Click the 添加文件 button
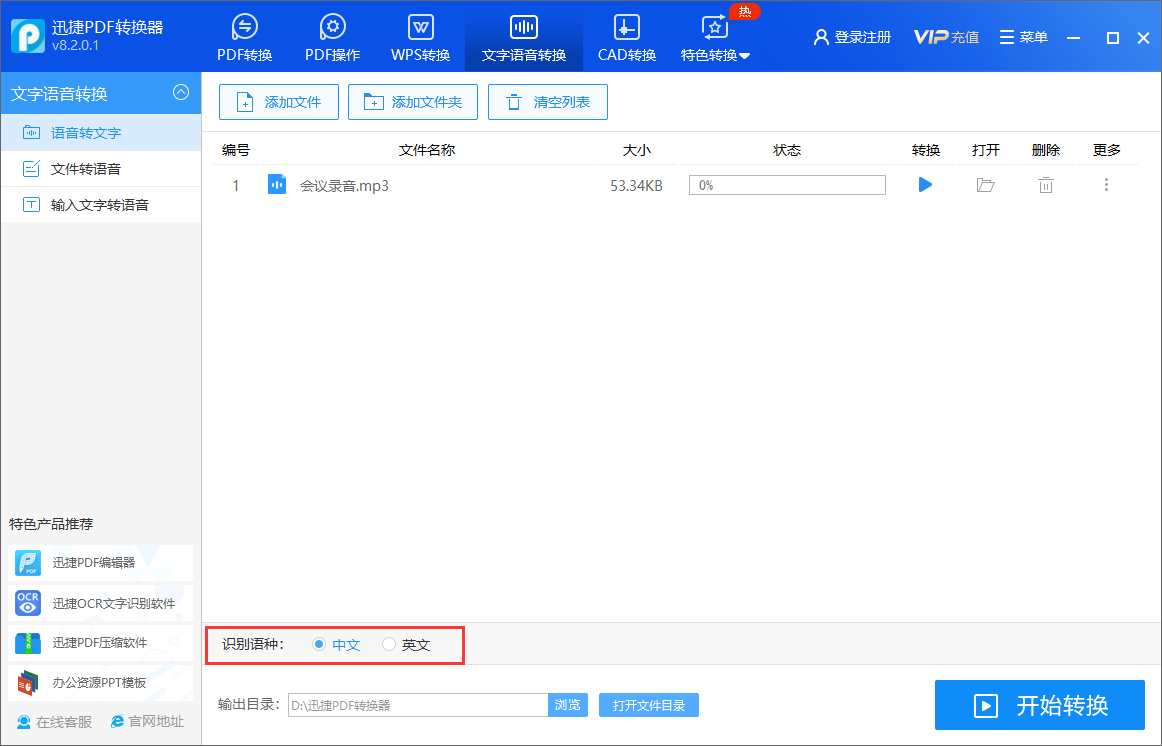Image resolution: width=1162 pixels, height=746 pixels. [x=279, y=102]
